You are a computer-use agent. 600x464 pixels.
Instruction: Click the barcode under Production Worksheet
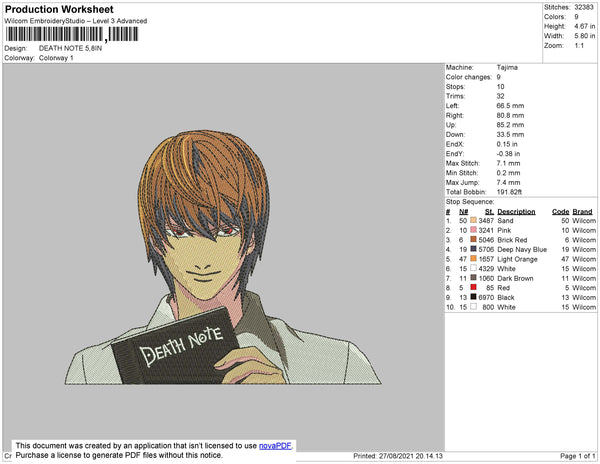click(72, 34)
